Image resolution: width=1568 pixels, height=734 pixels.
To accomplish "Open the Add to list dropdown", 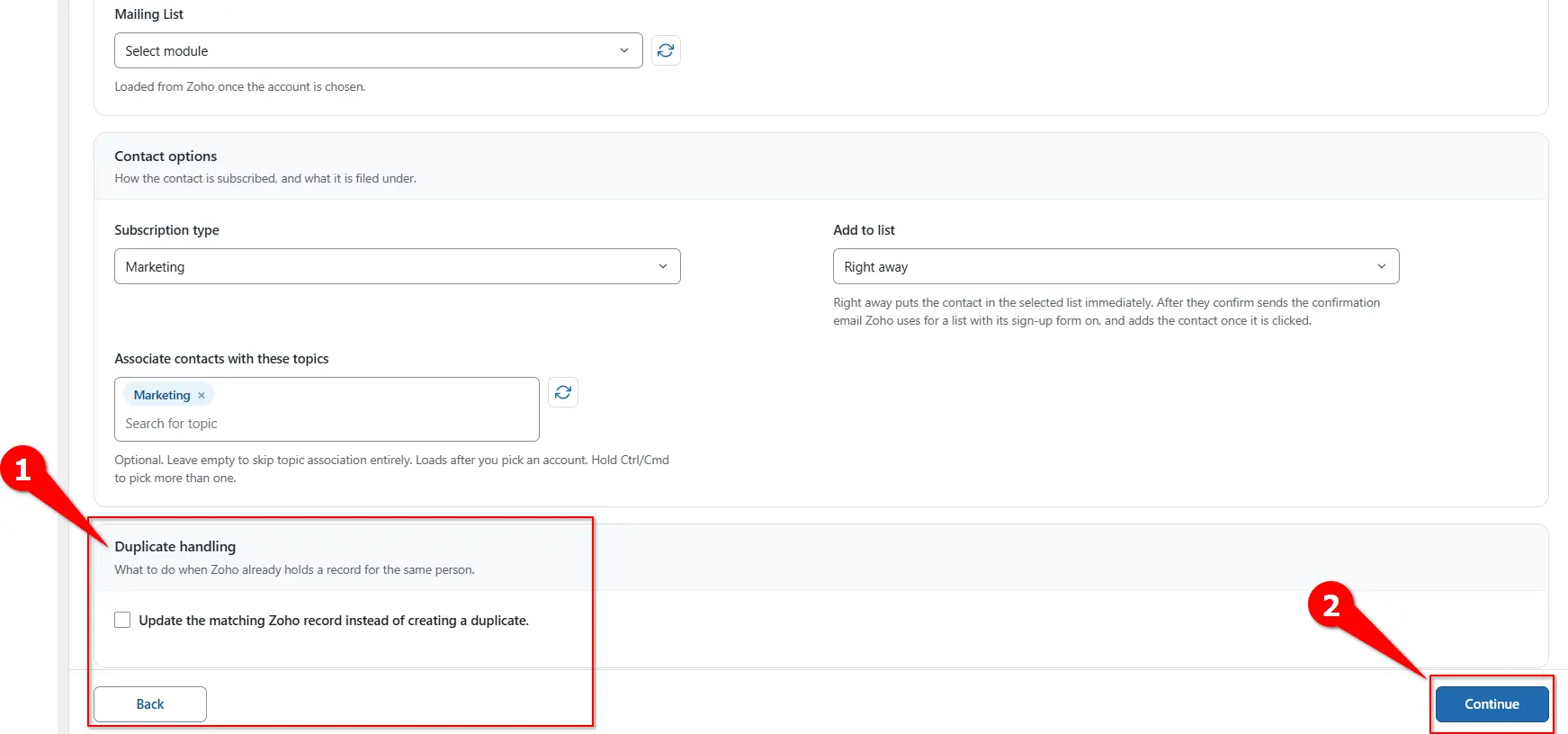I will coord(1116,266).
